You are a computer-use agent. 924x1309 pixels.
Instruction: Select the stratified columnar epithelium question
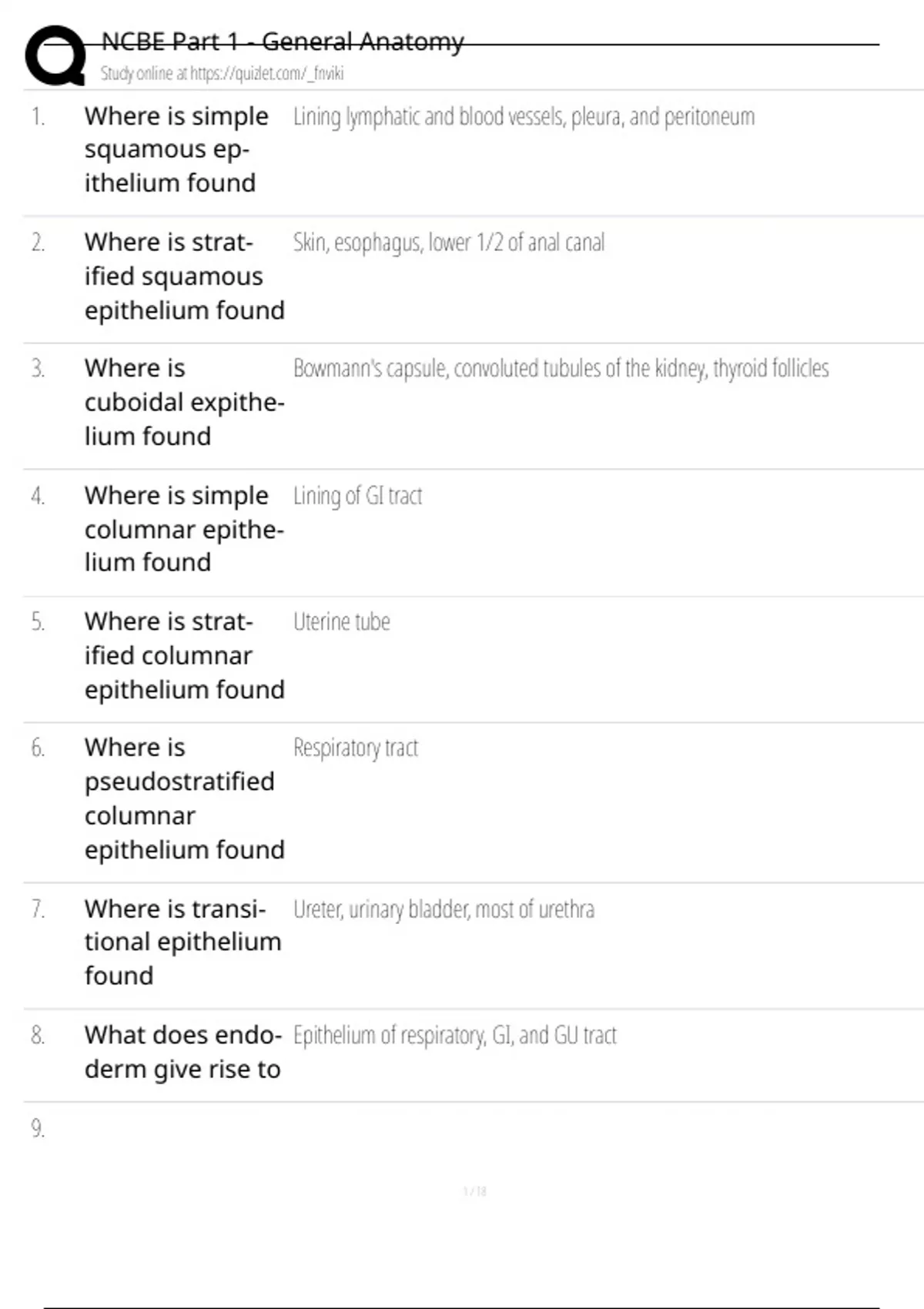[185, 655]
